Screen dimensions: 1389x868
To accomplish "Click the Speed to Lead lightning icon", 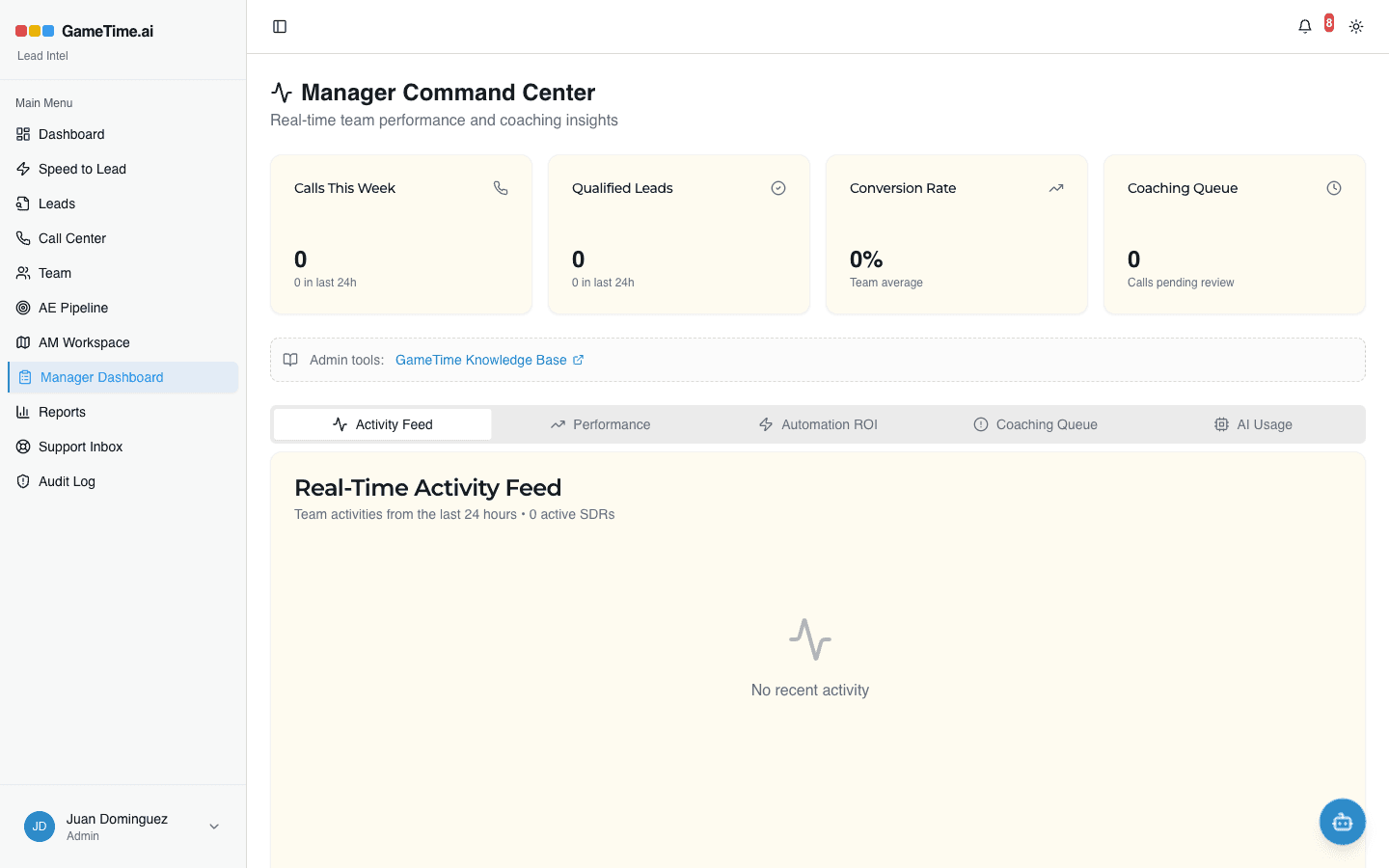I will pos(23,169).
